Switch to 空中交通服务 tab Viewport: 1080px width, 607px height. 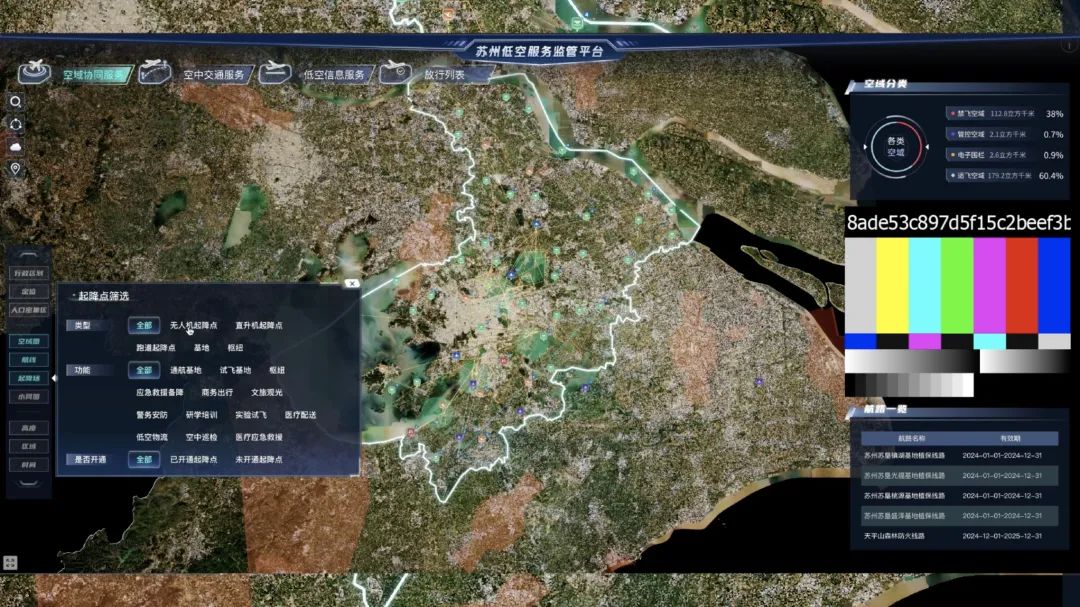[213, 74]
